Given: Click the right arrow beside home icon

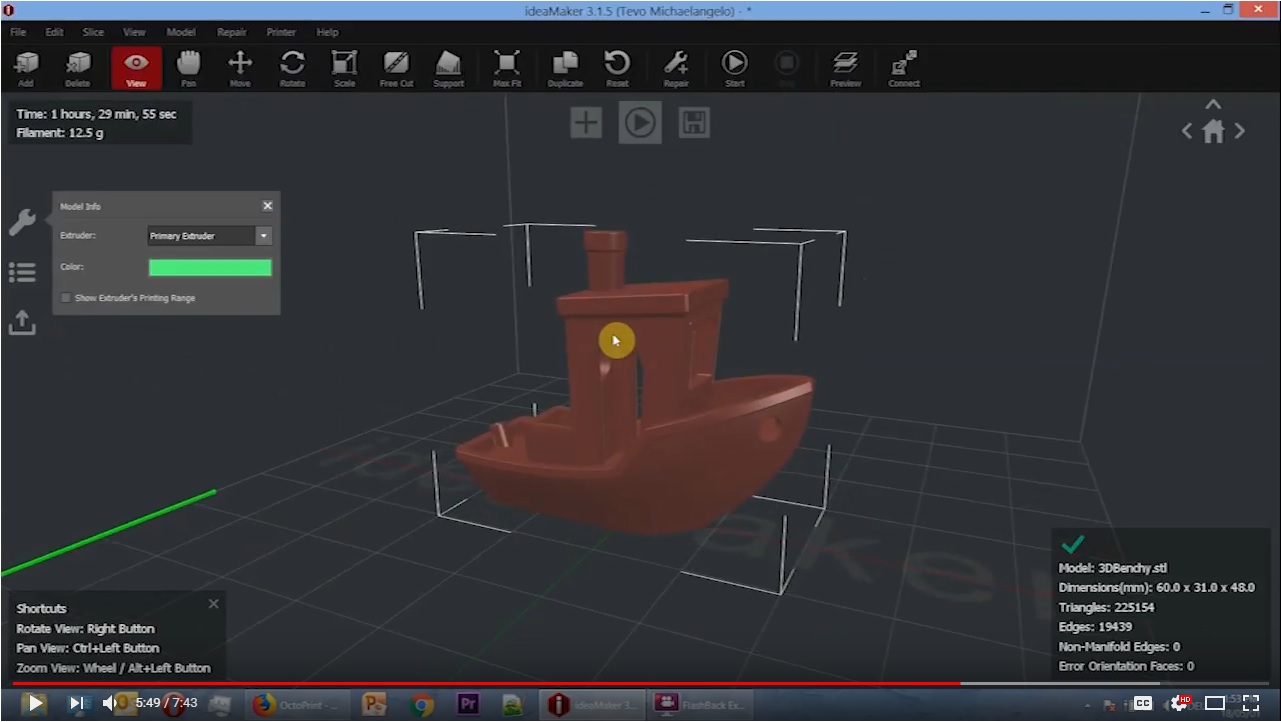Looking at the screenshot, I should pos(1240,131).
